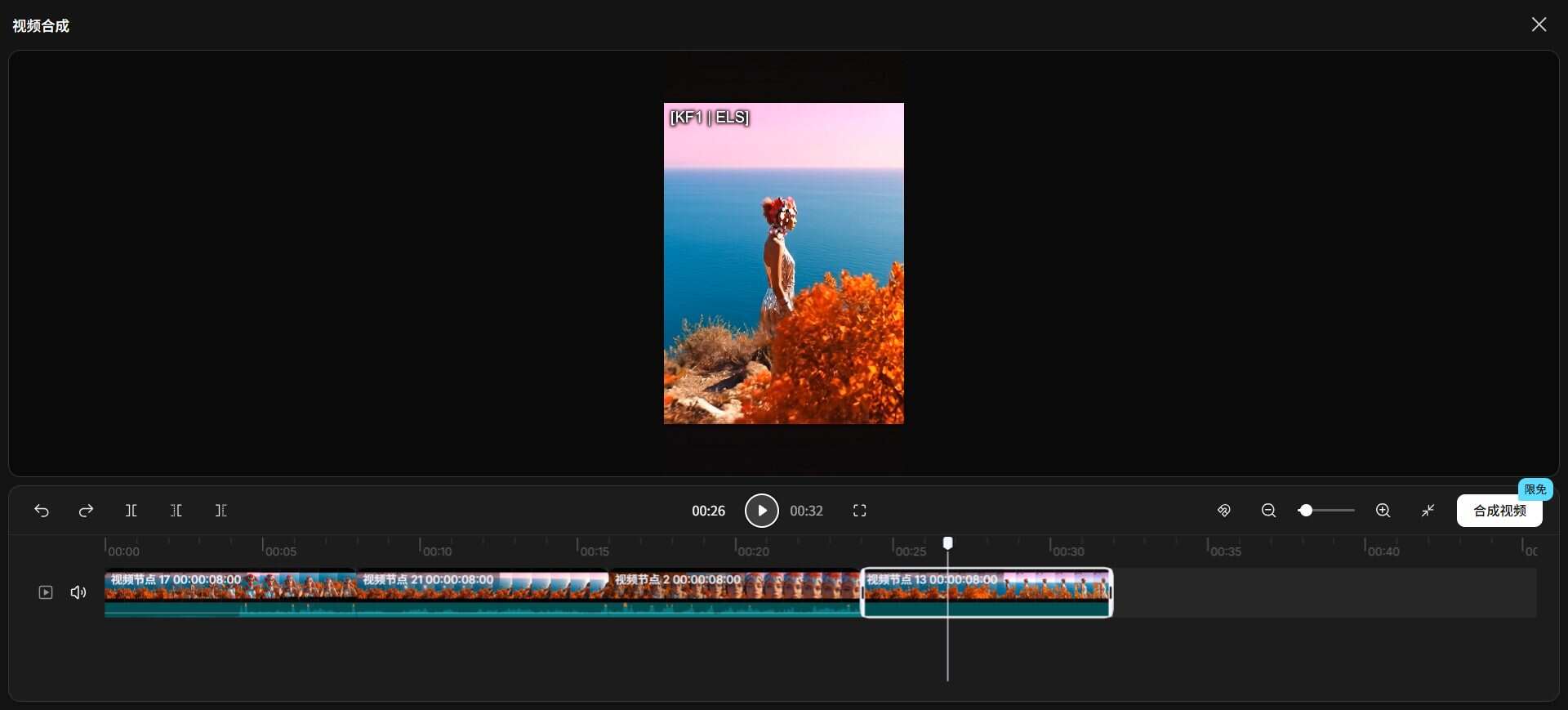Toggle the video track icon
Viewport: 1568px width, 710px height.
point(46,592)
